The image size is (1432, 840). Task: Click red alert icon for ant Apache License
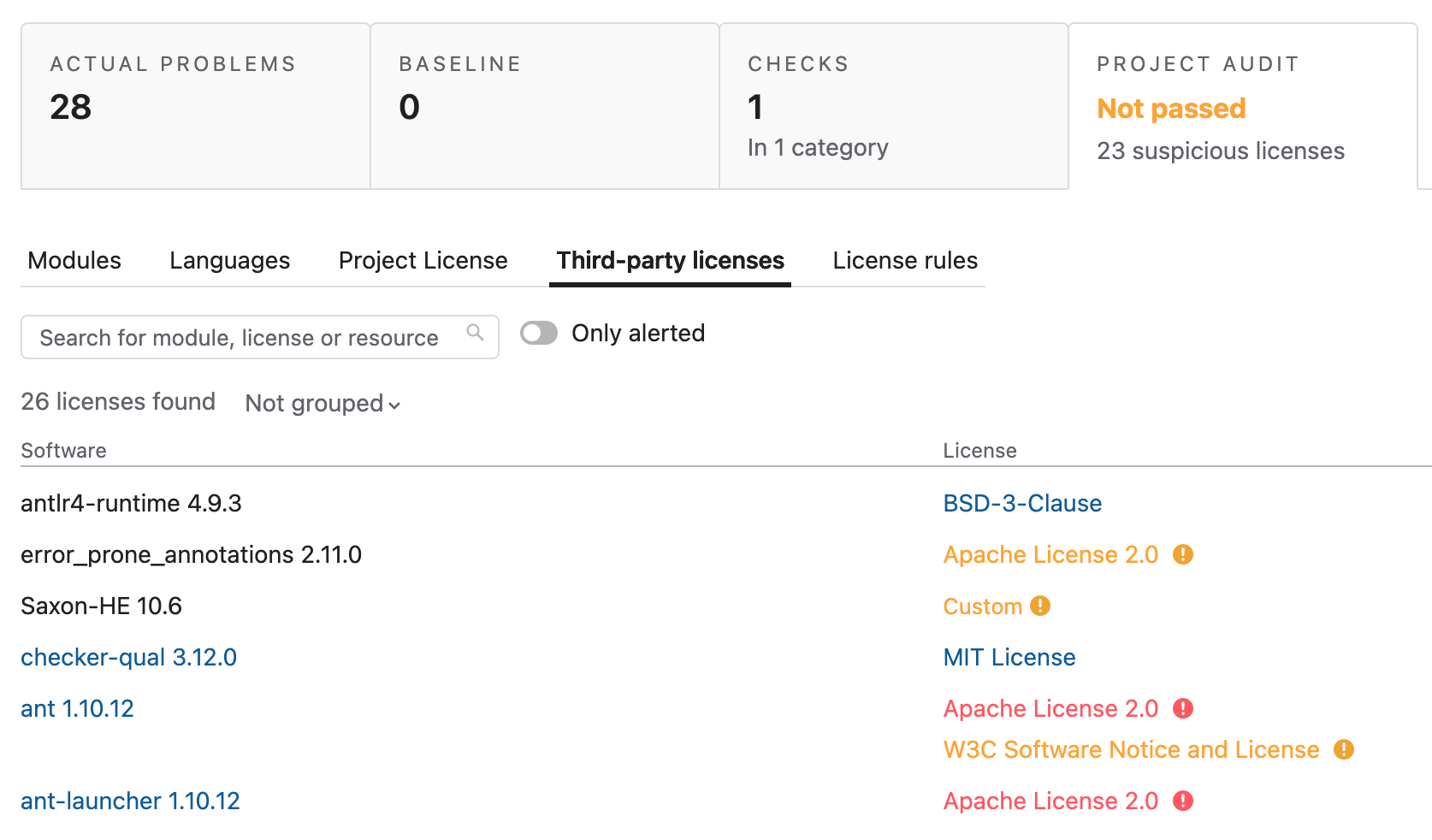tap(1183, 708)
